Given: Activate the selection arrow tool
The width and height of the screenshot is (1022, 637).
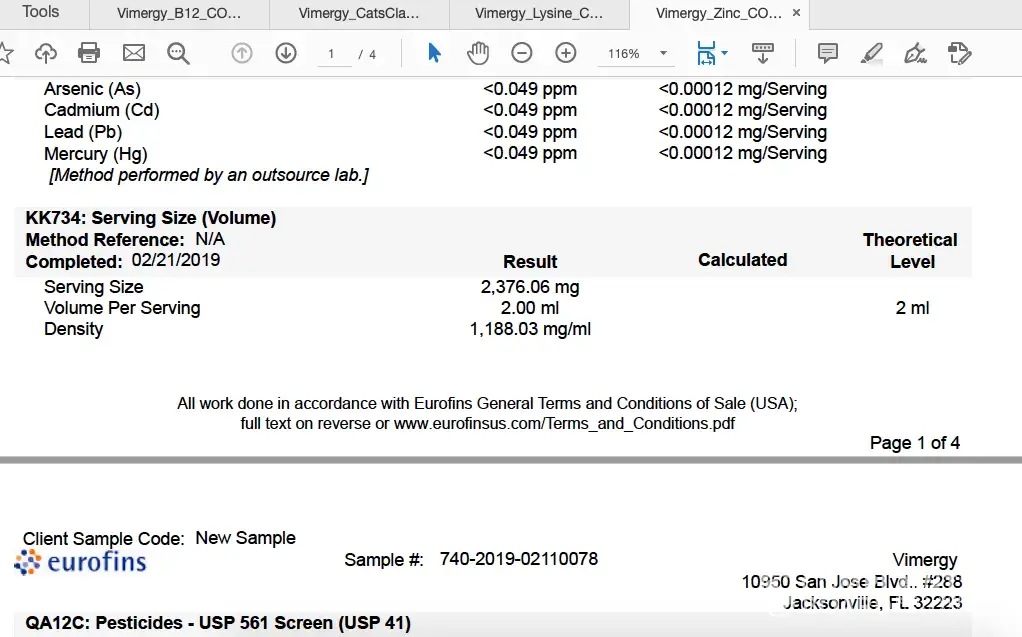Looking at the screenshot, I should (434, 53).
